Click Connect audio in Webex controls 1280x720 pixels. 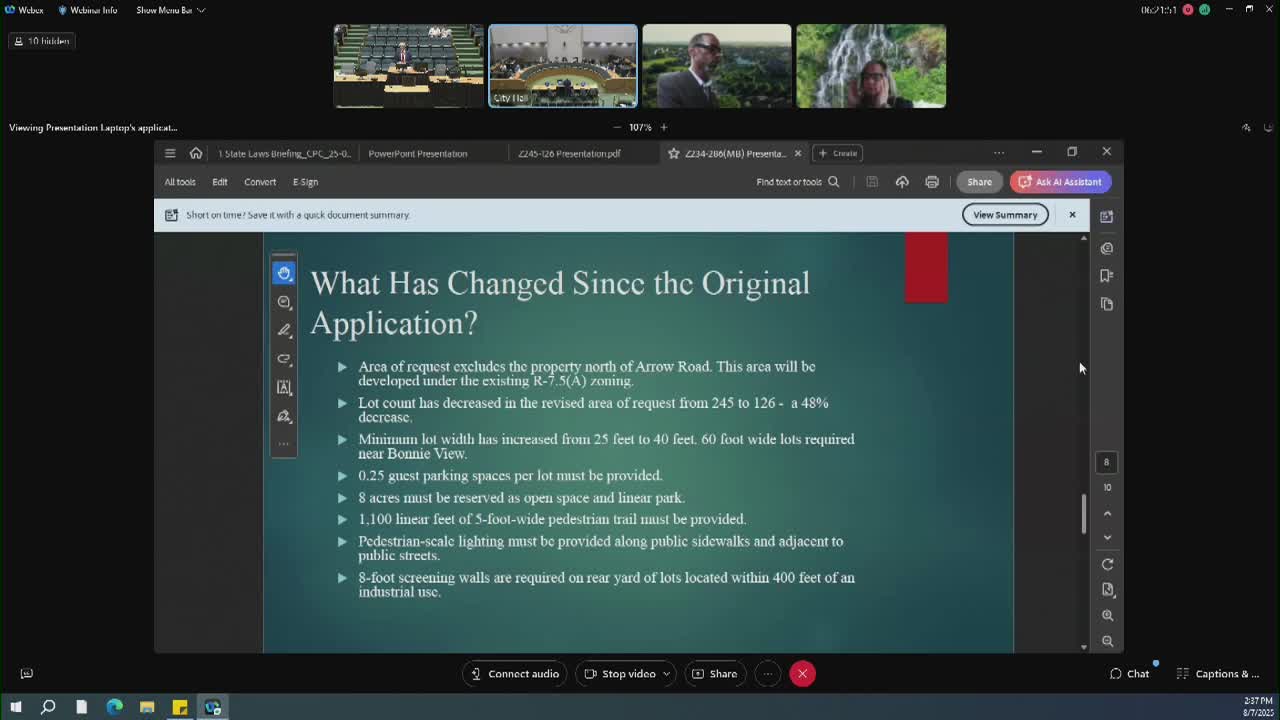[515, 674]
